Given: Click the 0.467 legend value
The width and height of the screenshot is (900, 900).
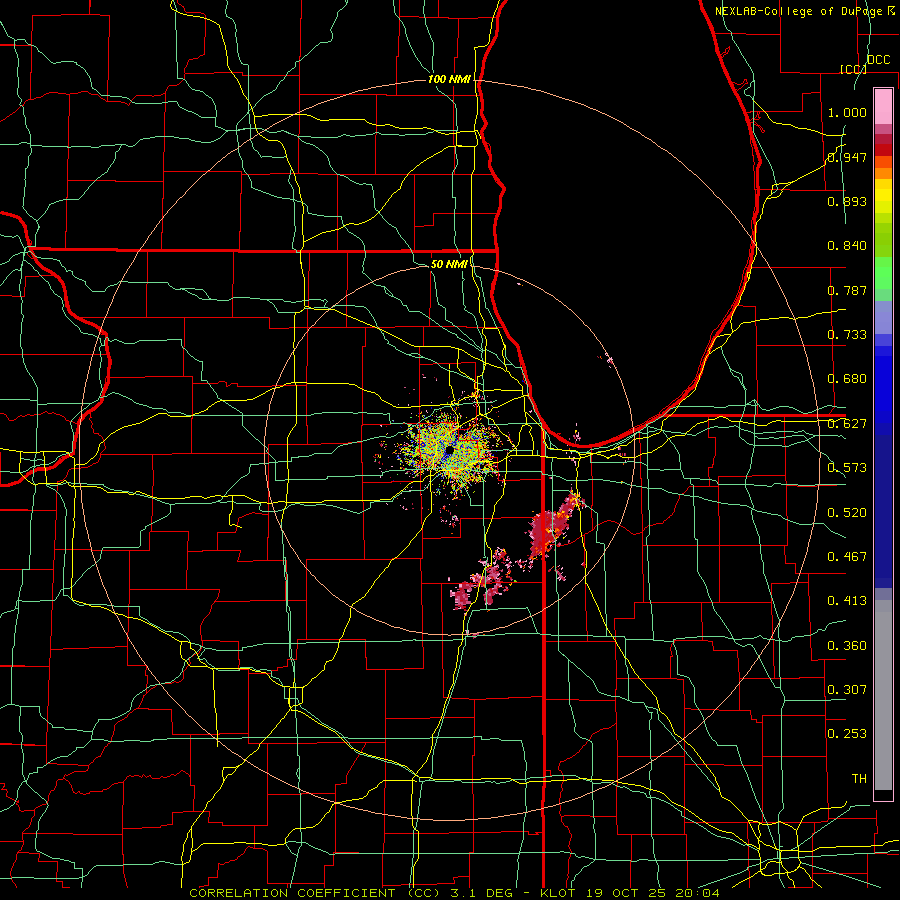Looking at the screenshot, I should [847, 557].
